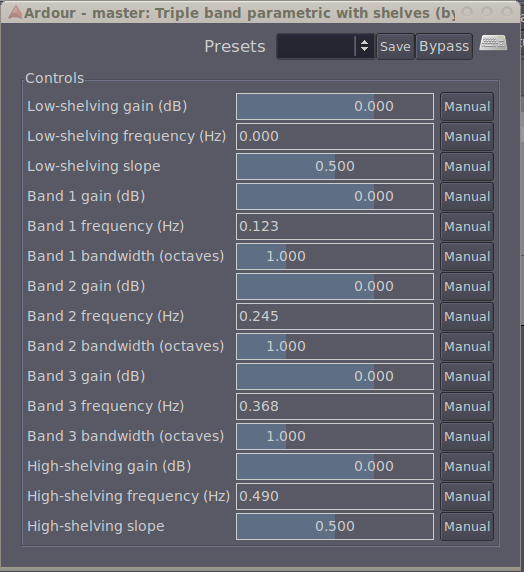This screenshot has height=572, width=524.
Task: Click the Band 3 gain (dB) label
Action: click(86, 376)
